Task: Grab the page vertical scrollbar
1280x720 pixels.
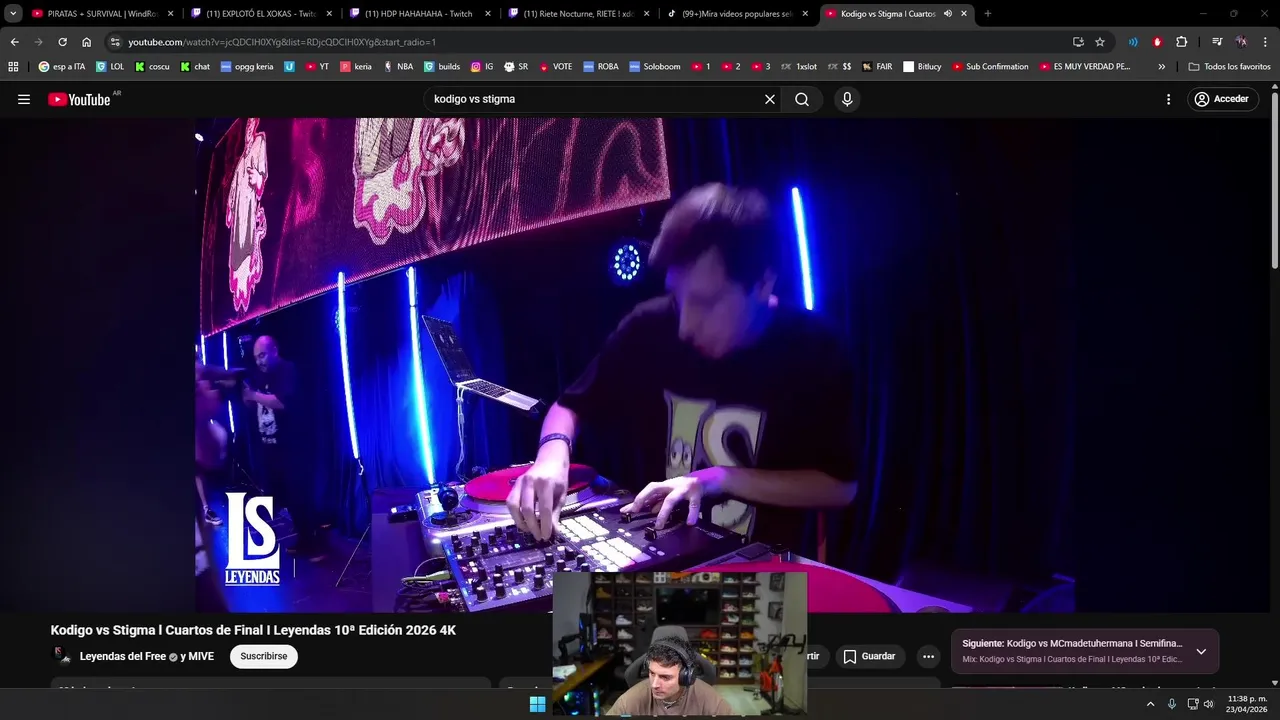Action: tap(1274, 180)
